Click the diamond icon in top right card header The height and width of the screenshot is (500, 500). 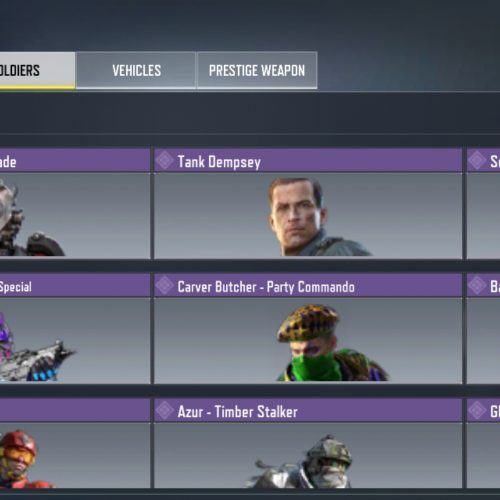coord(477,161)
